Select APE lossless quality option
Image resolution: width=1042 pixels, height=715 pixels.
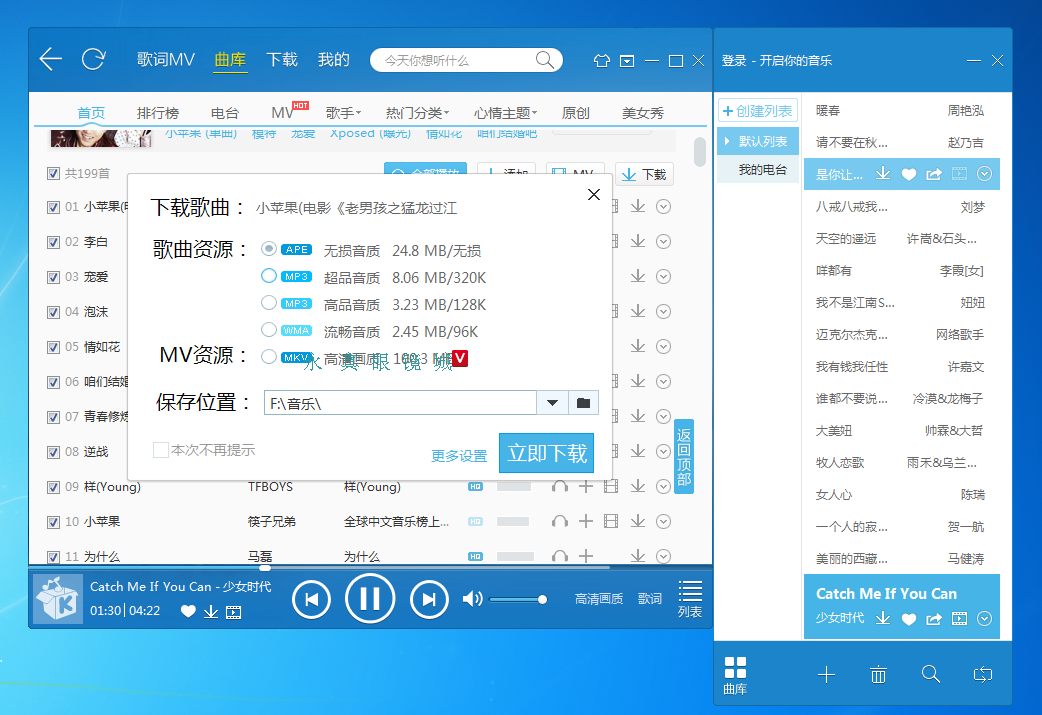click(x=268, y=249)
